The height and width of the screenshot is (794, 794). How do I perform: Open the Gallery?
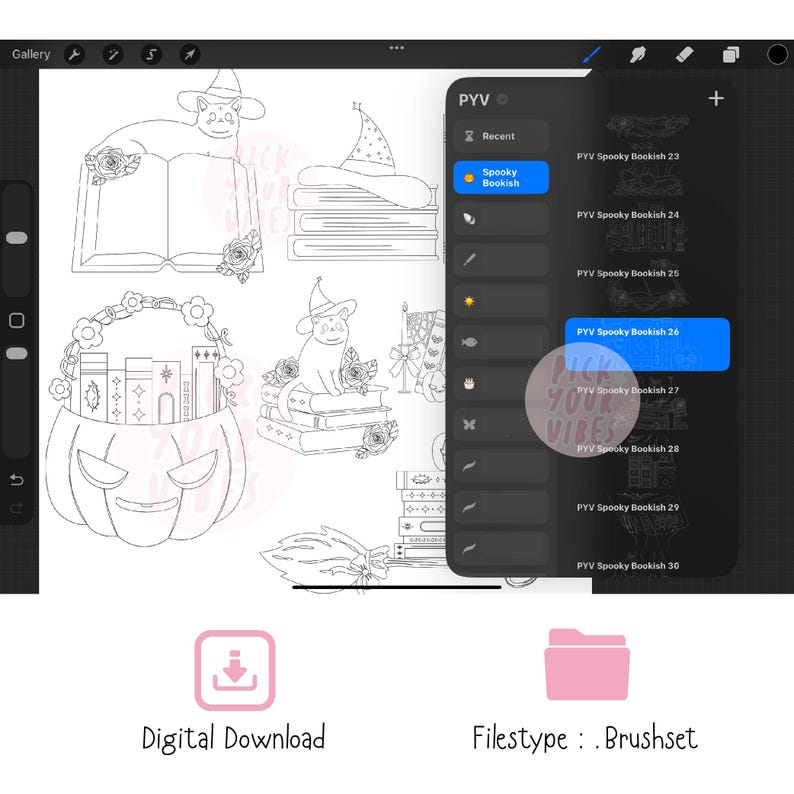pyautogui.click(x=31, y=54)
